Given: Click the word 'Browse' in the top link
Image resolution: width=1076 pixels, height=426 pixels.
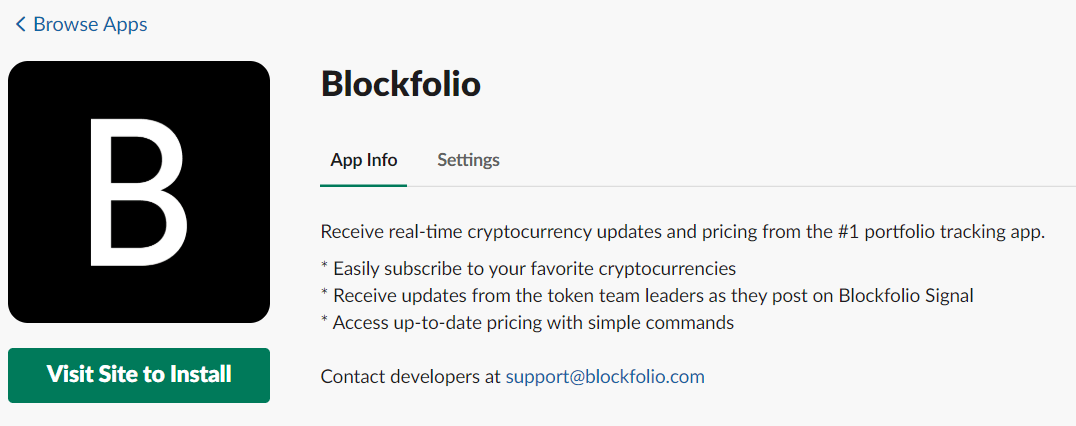Looking at the screenshot, I should [x=67, y=24].
